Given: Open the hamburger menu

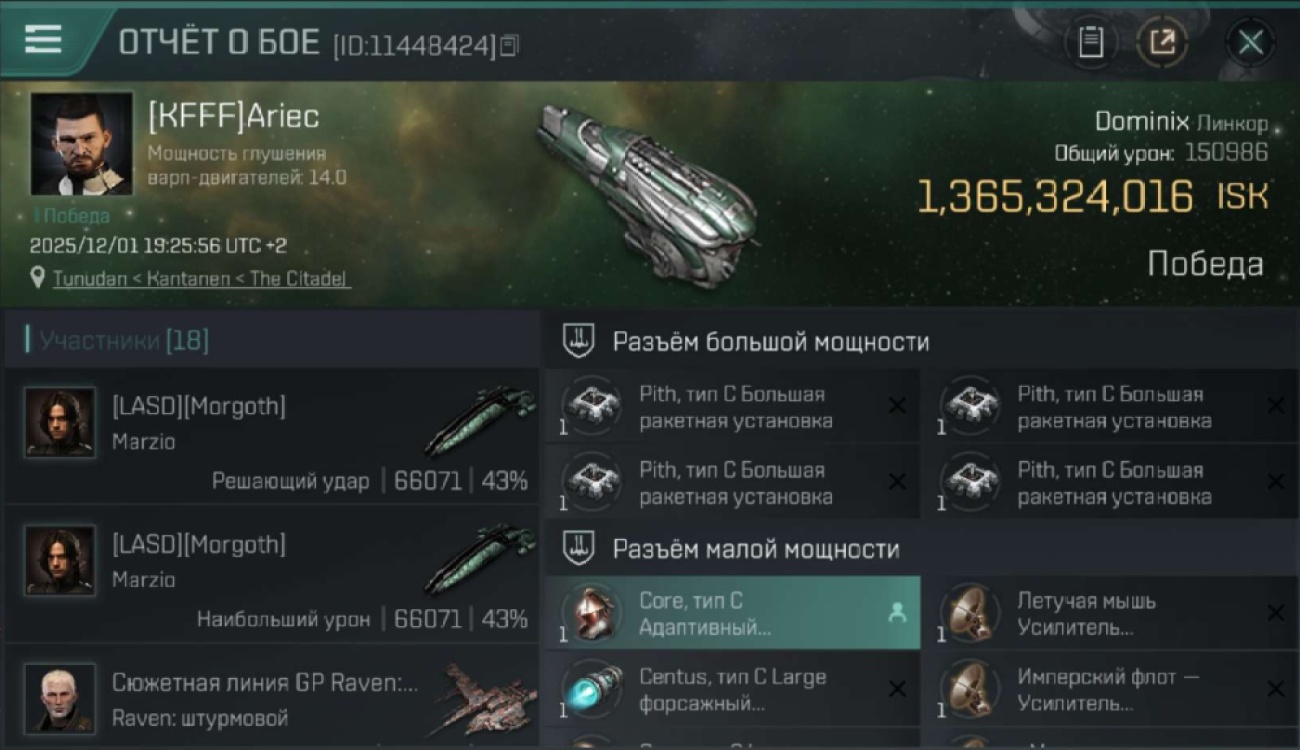Looking at the screenshot, I should pyautogui.click(x=43, y=40).
